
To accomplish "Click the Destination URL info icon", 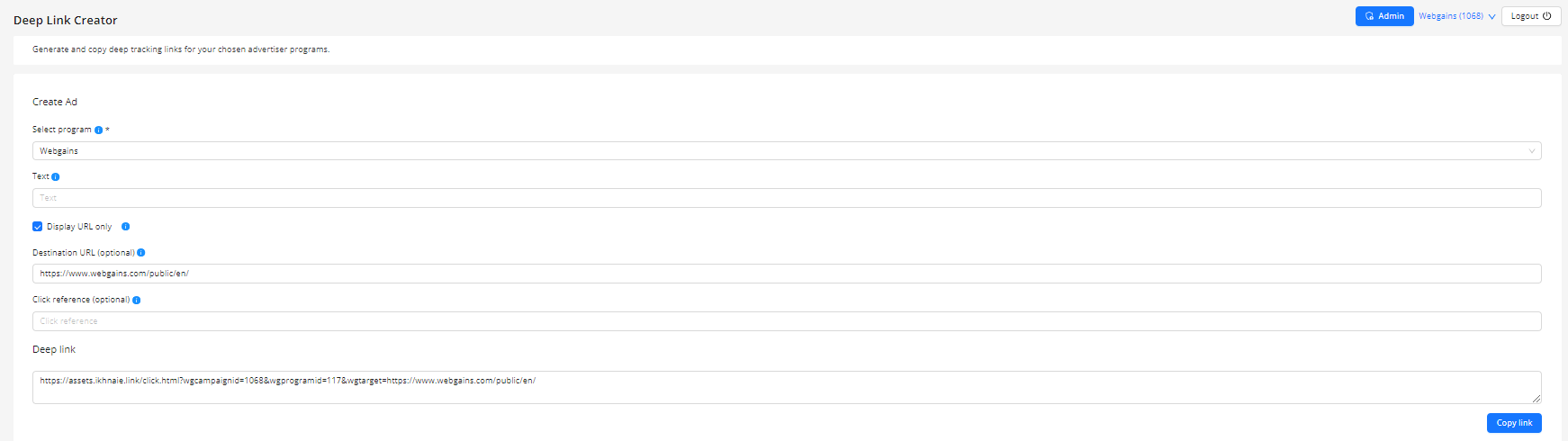I will (x=141, y=253).
